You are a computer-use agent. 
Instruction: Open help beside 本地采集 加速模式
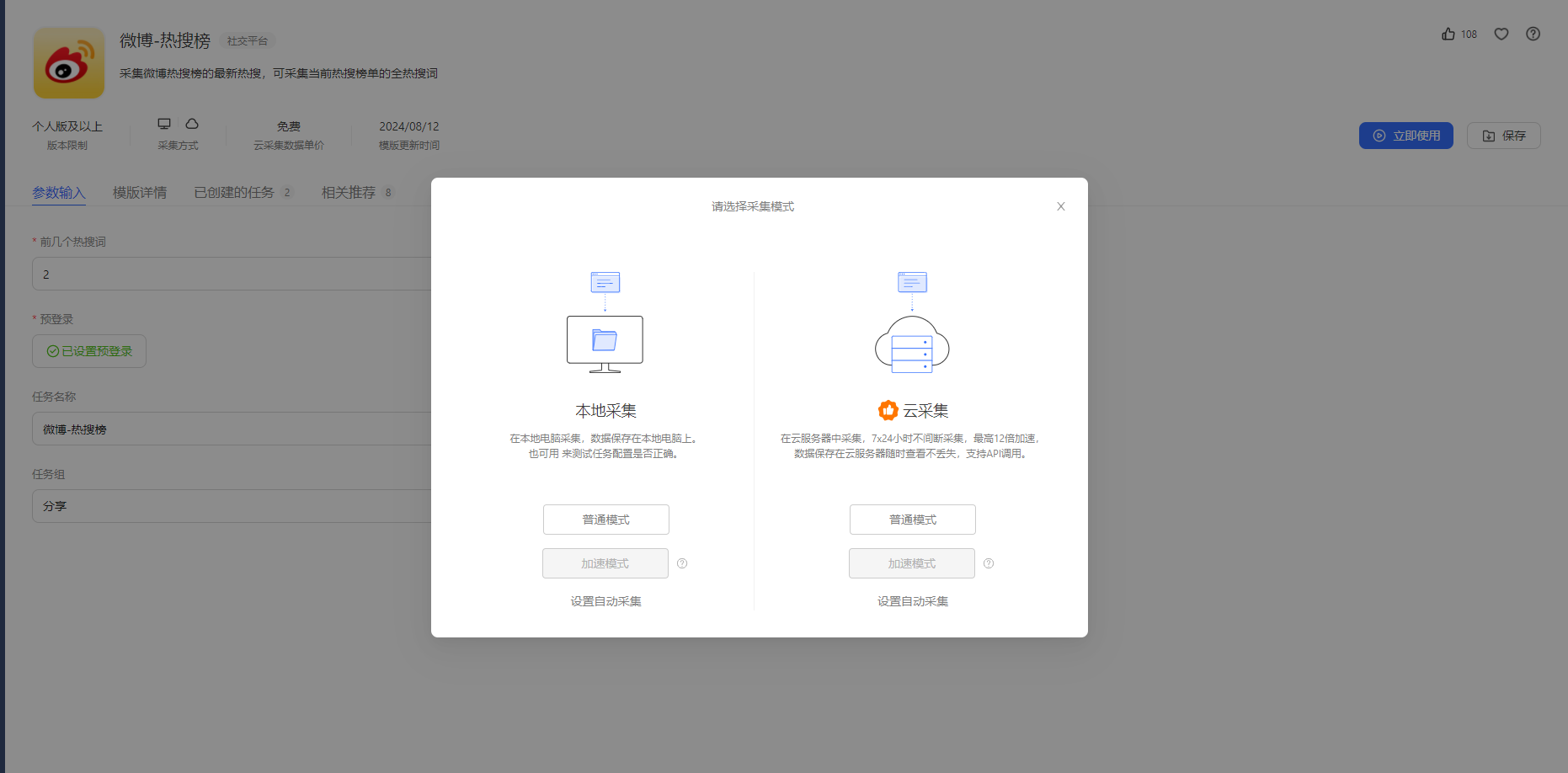click(683, 562)
